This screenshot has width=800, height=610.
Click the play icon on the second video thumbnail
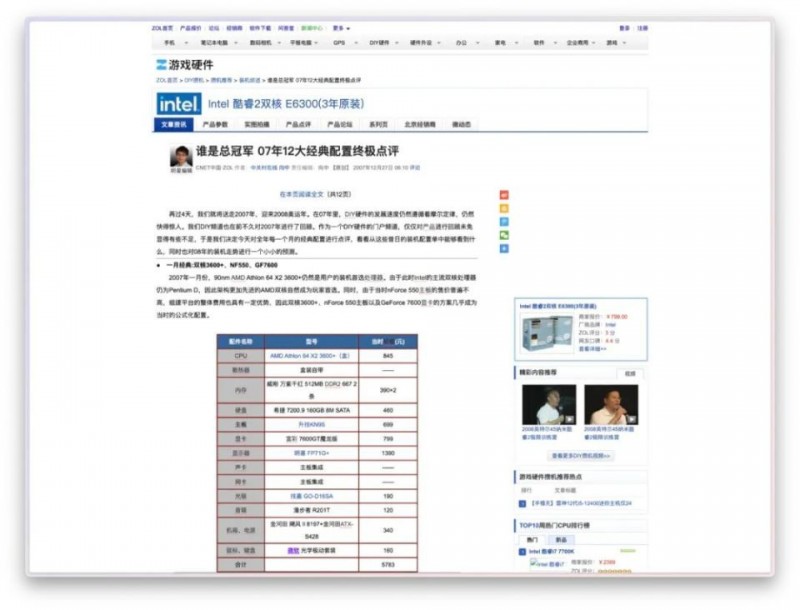pos(634,417)
